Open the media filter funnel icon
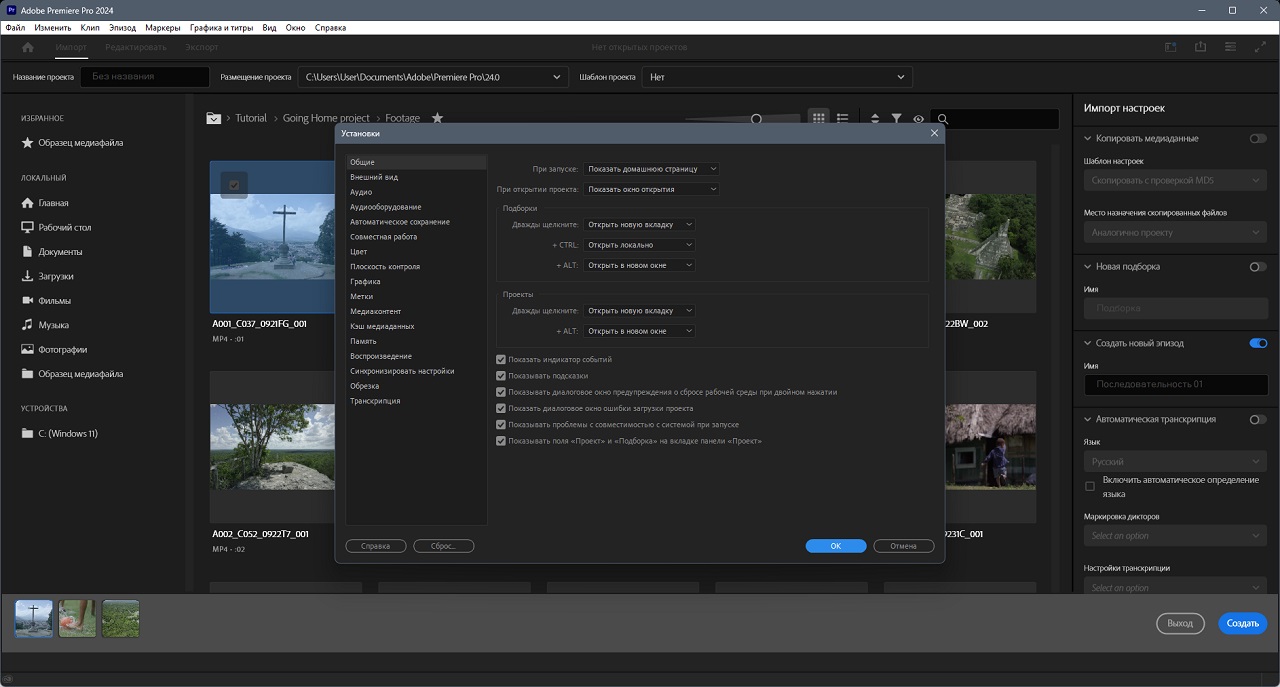1280x687 pixels. click(x=896, y=119)
